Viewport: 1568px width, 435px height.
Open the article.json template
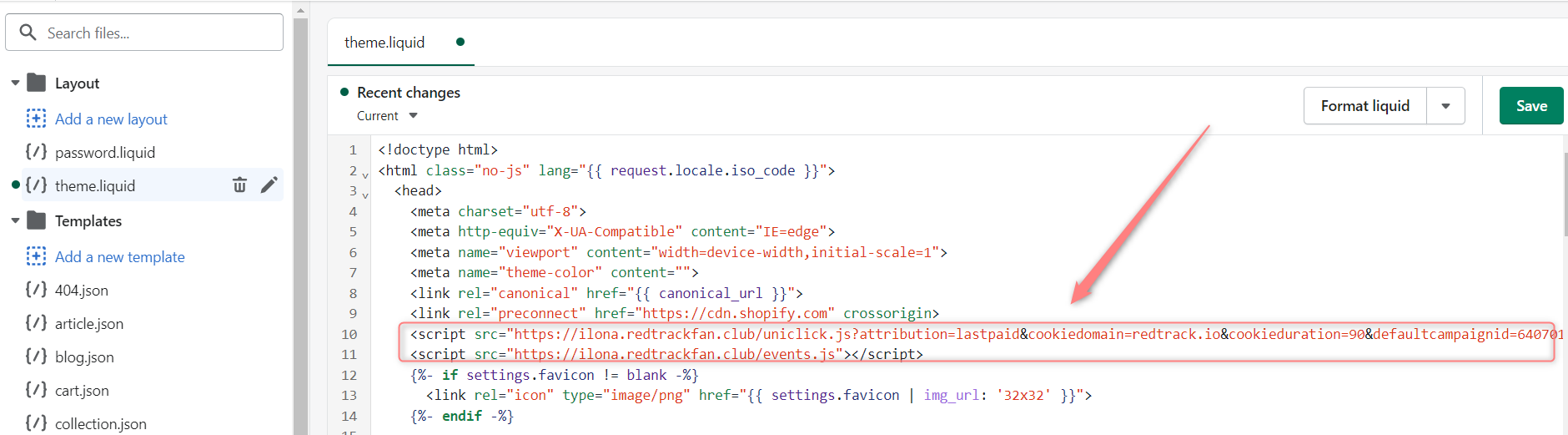pos(89,324)
